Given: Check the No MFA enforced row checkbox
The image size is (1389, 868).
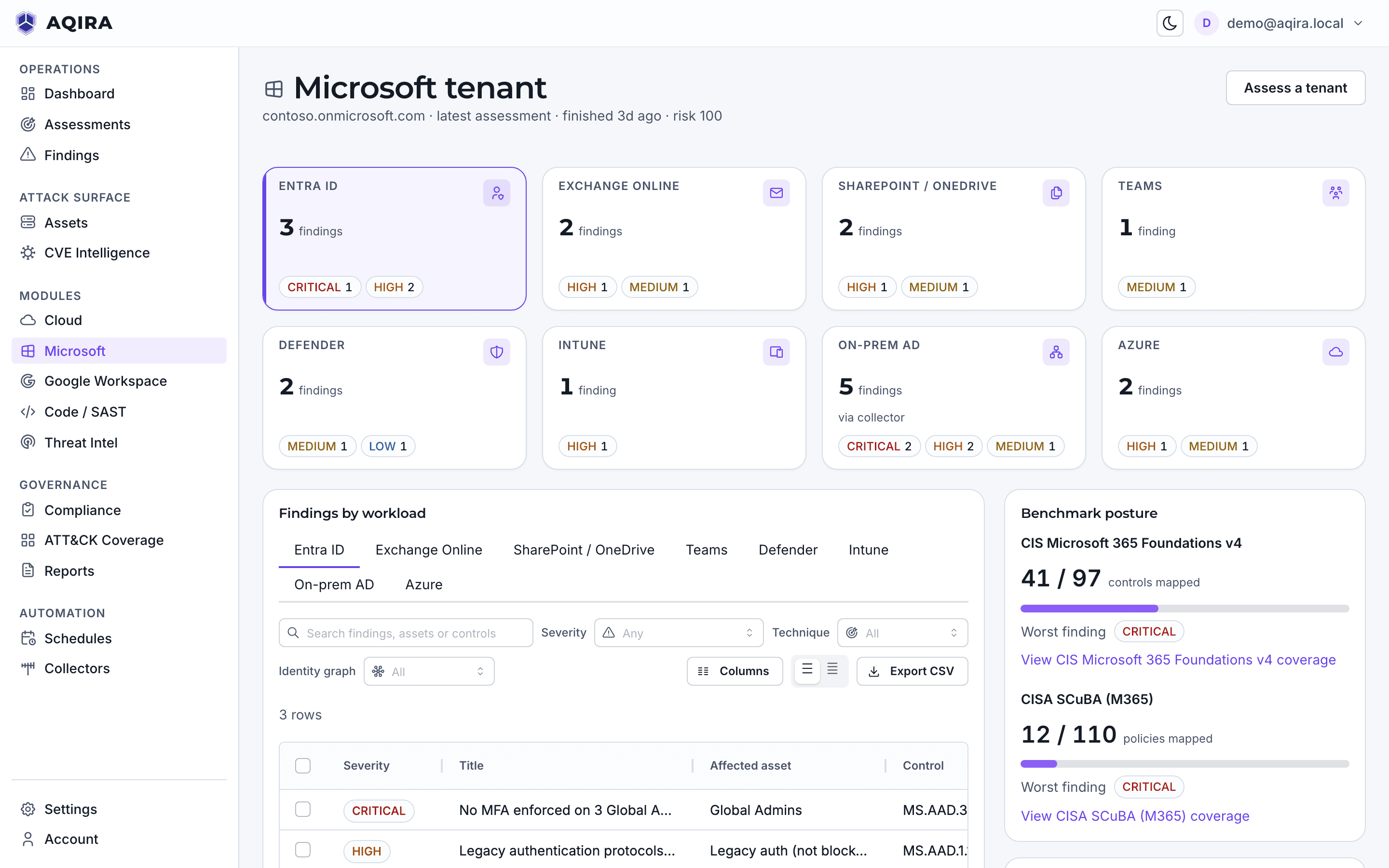Looking at the screenshot, I should [302, 809].
